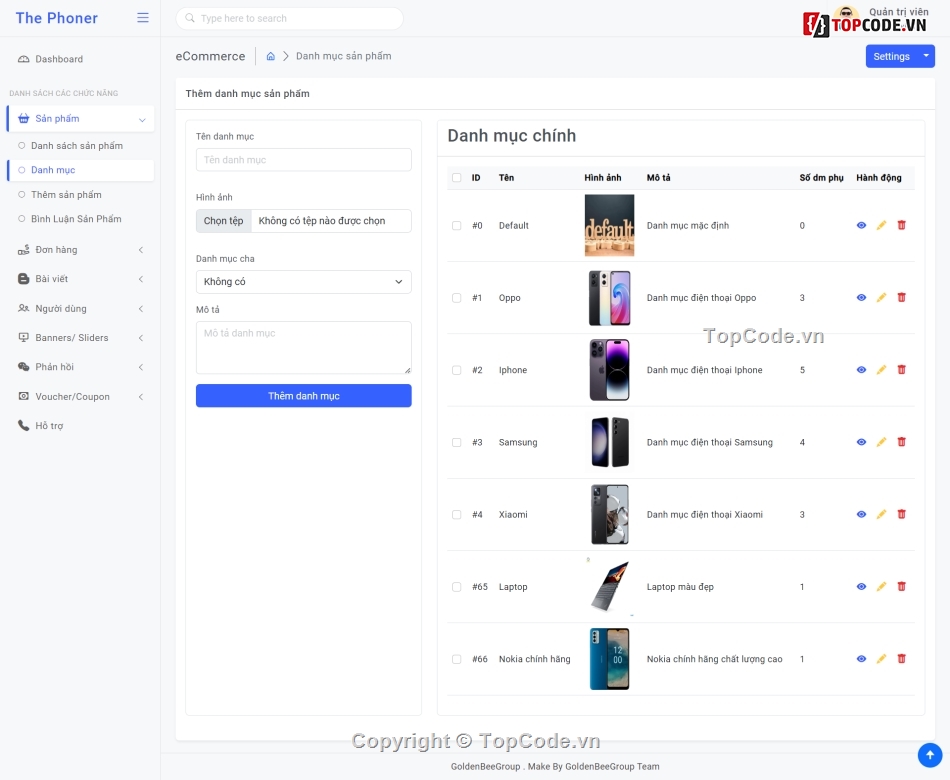
Task: Click the home icon in the breadcrumb
Action: click(270, 57)
